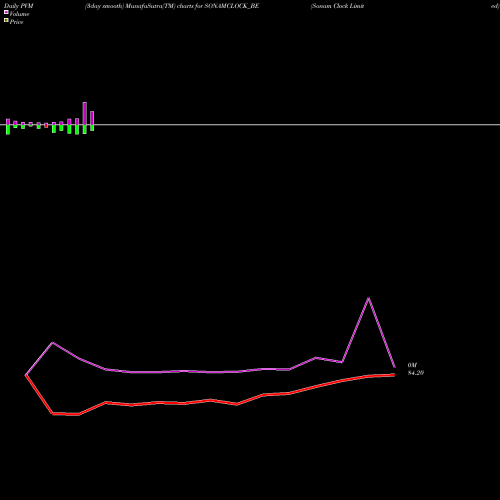Click the '84.20' price value label
The width and height of the screenshot is (500, 500).
coord(416,373)
